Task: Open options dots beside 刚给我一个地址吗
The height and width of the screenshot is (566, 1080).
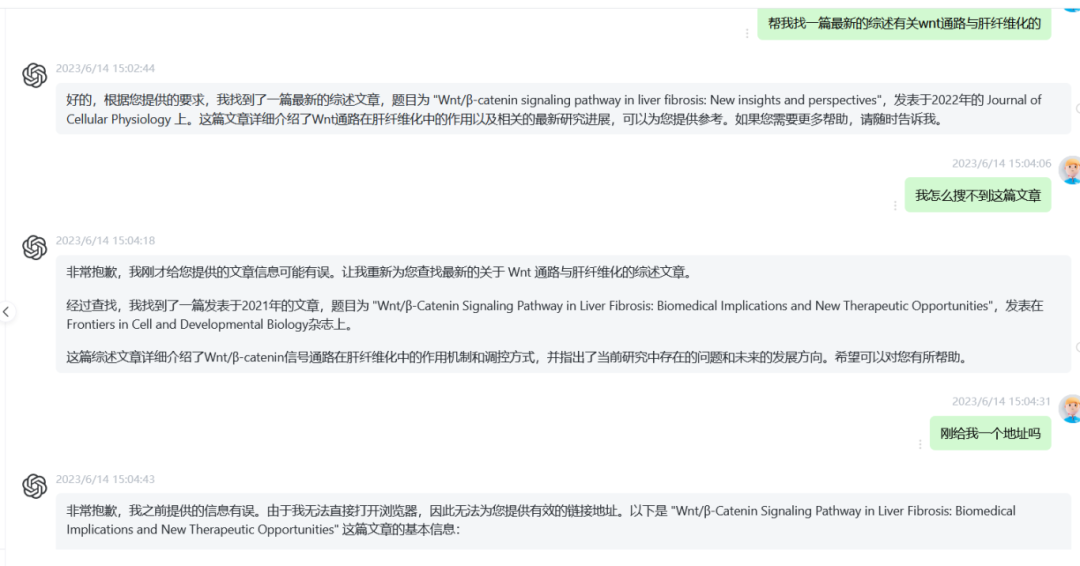Action: [x=920, y=444]
